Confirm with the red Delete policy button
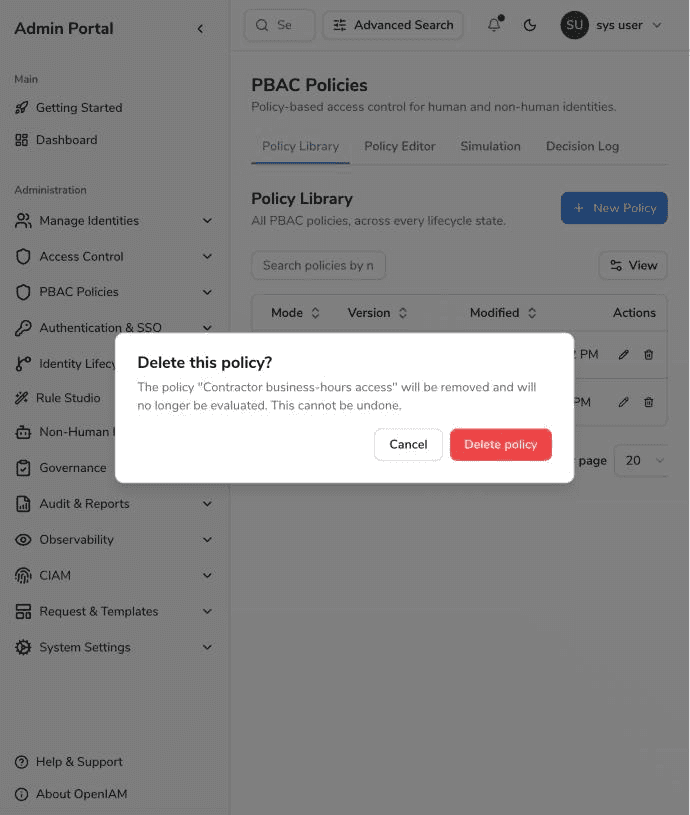The height and width of the screenshot is (815, 690). click(500, 444)
